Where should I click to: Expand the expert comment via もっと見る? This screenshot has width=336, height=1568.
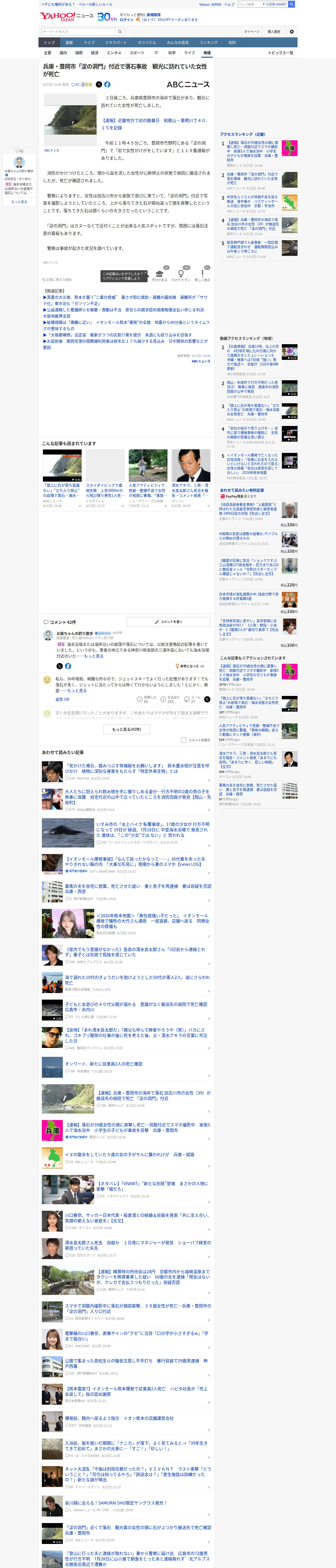(x=94, y=656)
